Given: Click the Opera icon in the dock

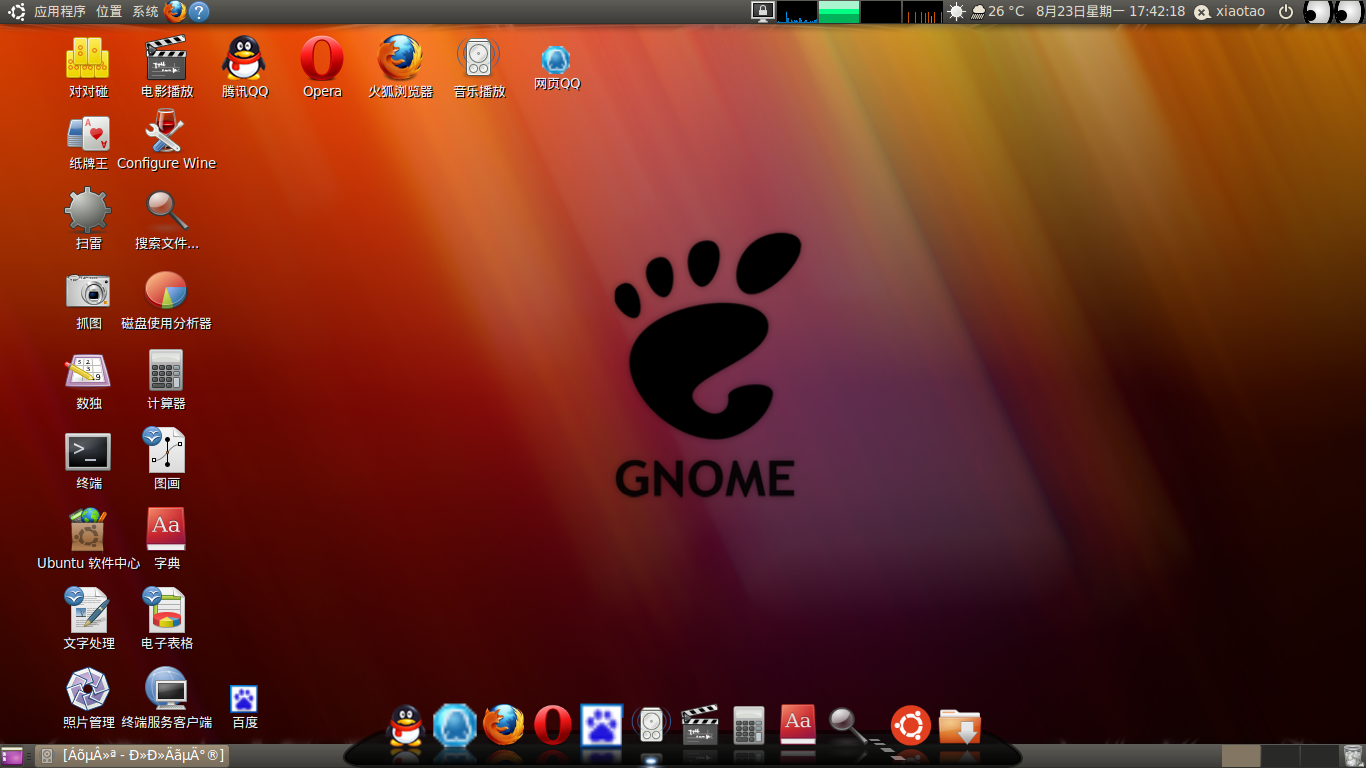Looking at the screenshot, I should [553, 726].
